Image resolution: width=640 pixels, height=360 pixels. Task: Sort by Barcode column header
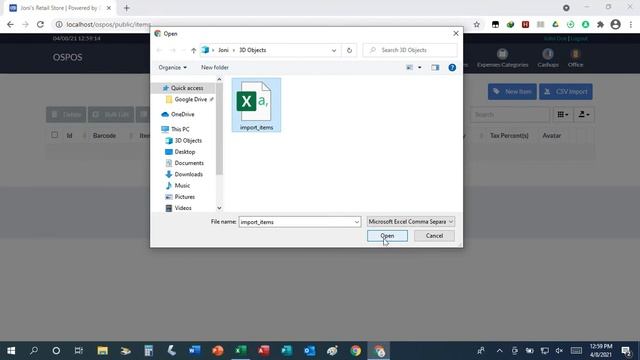104,136
